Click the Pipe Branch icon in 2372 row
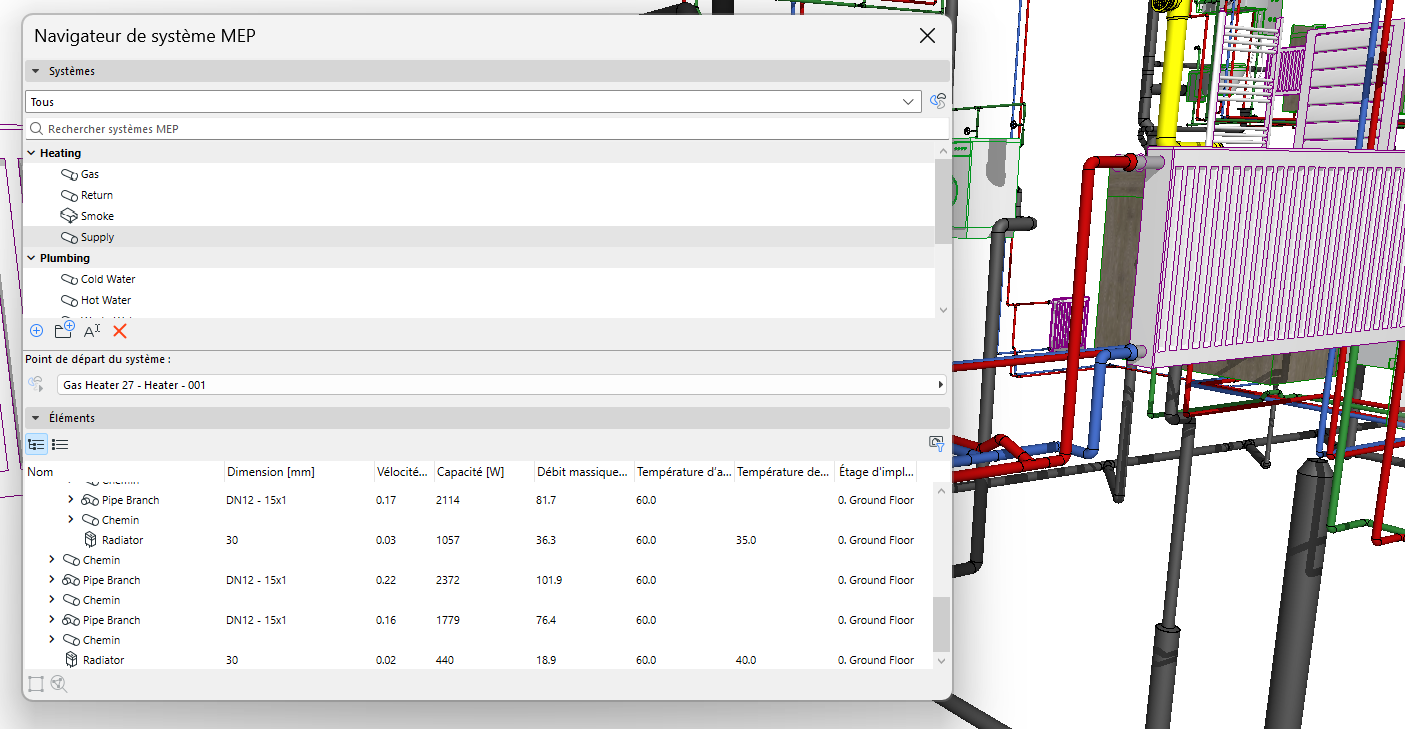The image size is (1405, 729). click(71, 580)
